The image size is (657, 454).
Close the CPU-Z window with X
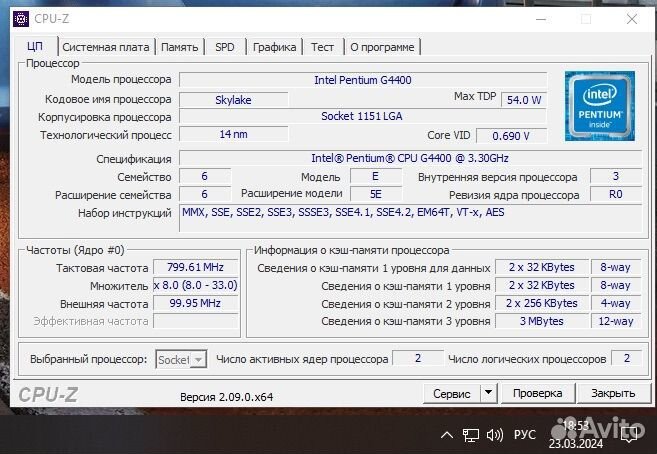(632, 19)
